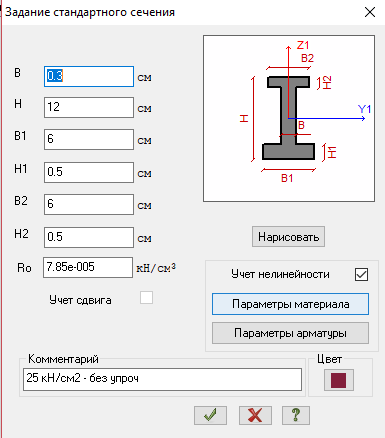Confirm with the green checkmark button
The image size is (385, 438).
coord(210,415)
